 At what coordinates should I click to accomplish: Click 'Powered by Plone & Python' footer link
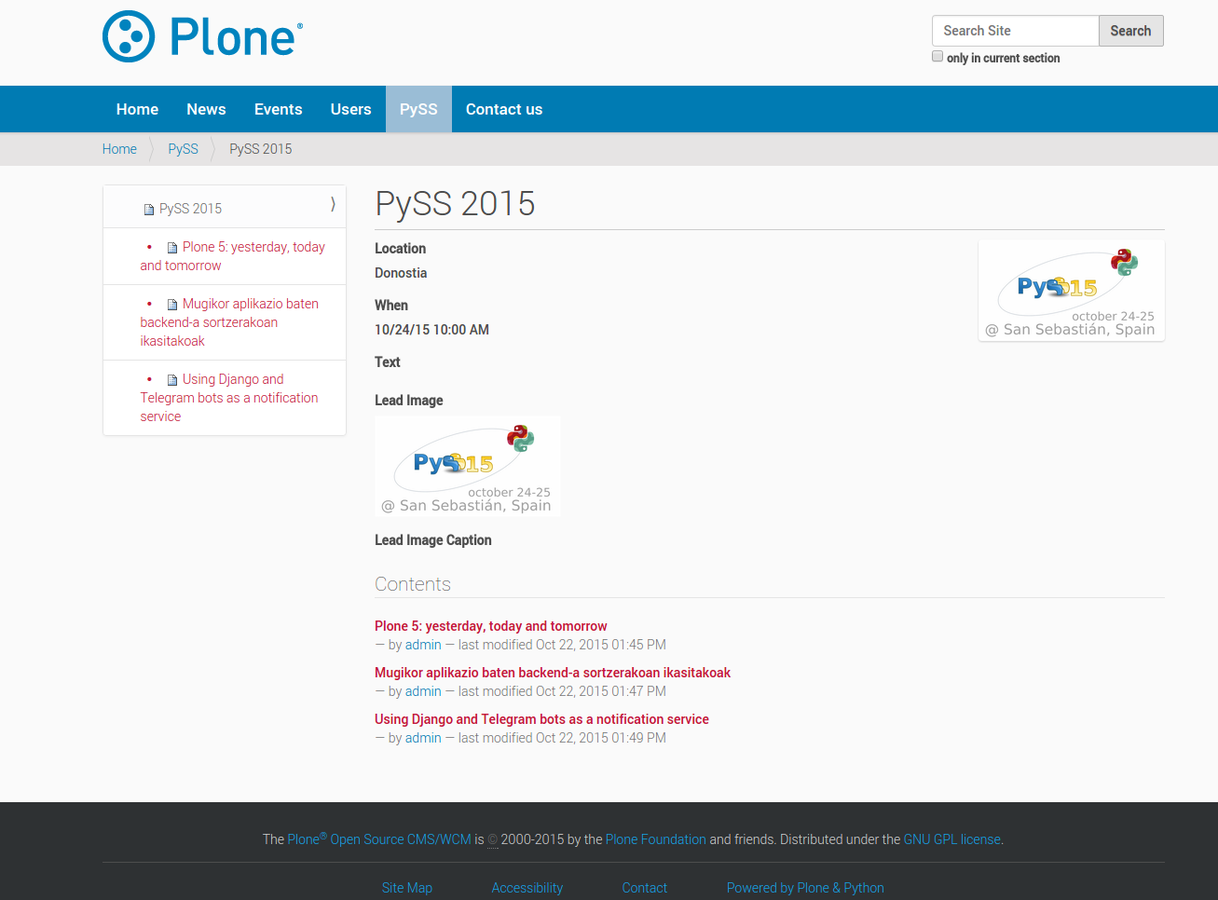805,888
